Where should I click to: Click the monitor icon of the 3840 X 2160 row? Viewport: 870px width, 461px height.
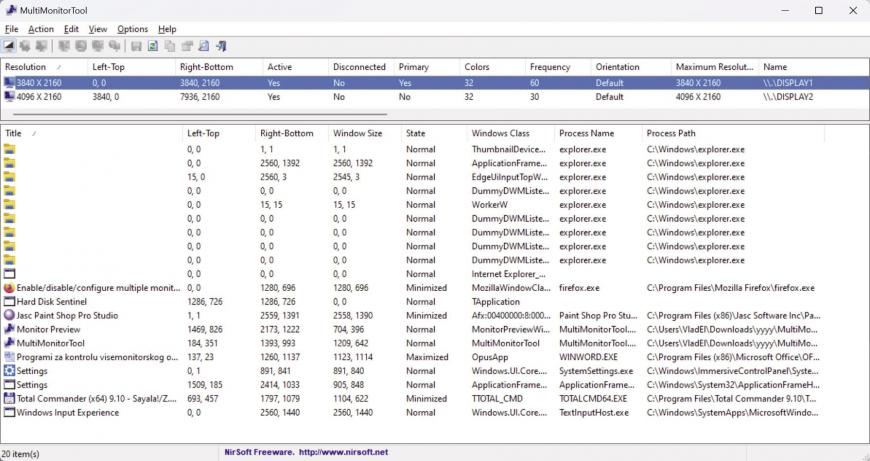point(9,83)
